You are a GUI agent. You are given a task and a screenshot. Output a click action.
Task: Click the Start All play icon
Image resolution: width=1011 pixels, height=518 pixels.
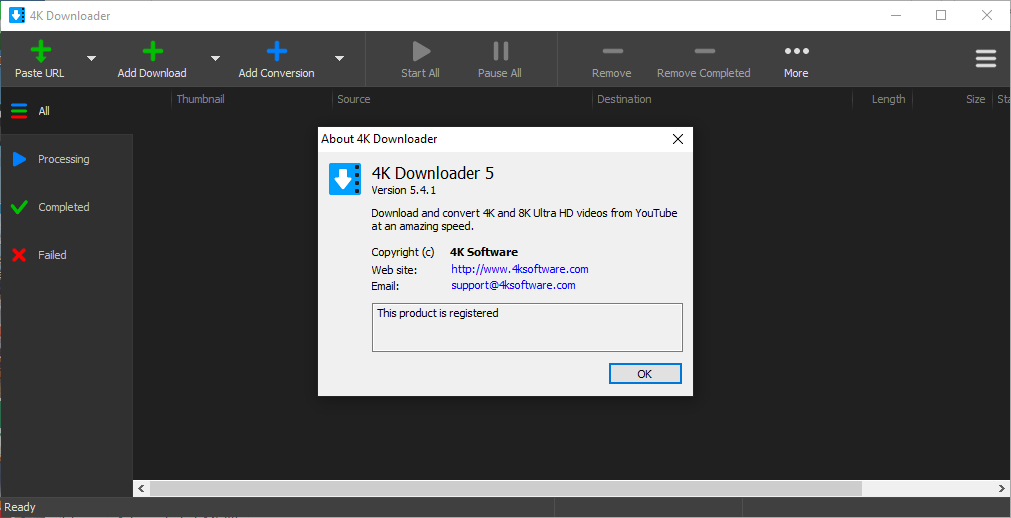coord(421,50)
